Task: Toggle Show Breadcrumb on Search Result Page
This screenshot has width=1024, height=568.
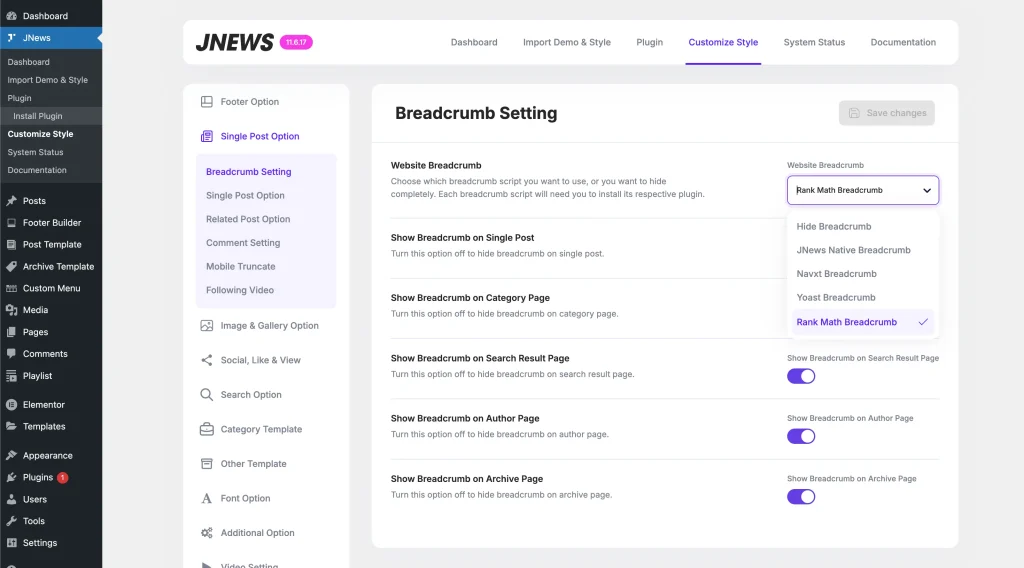Action: [801, 376]
